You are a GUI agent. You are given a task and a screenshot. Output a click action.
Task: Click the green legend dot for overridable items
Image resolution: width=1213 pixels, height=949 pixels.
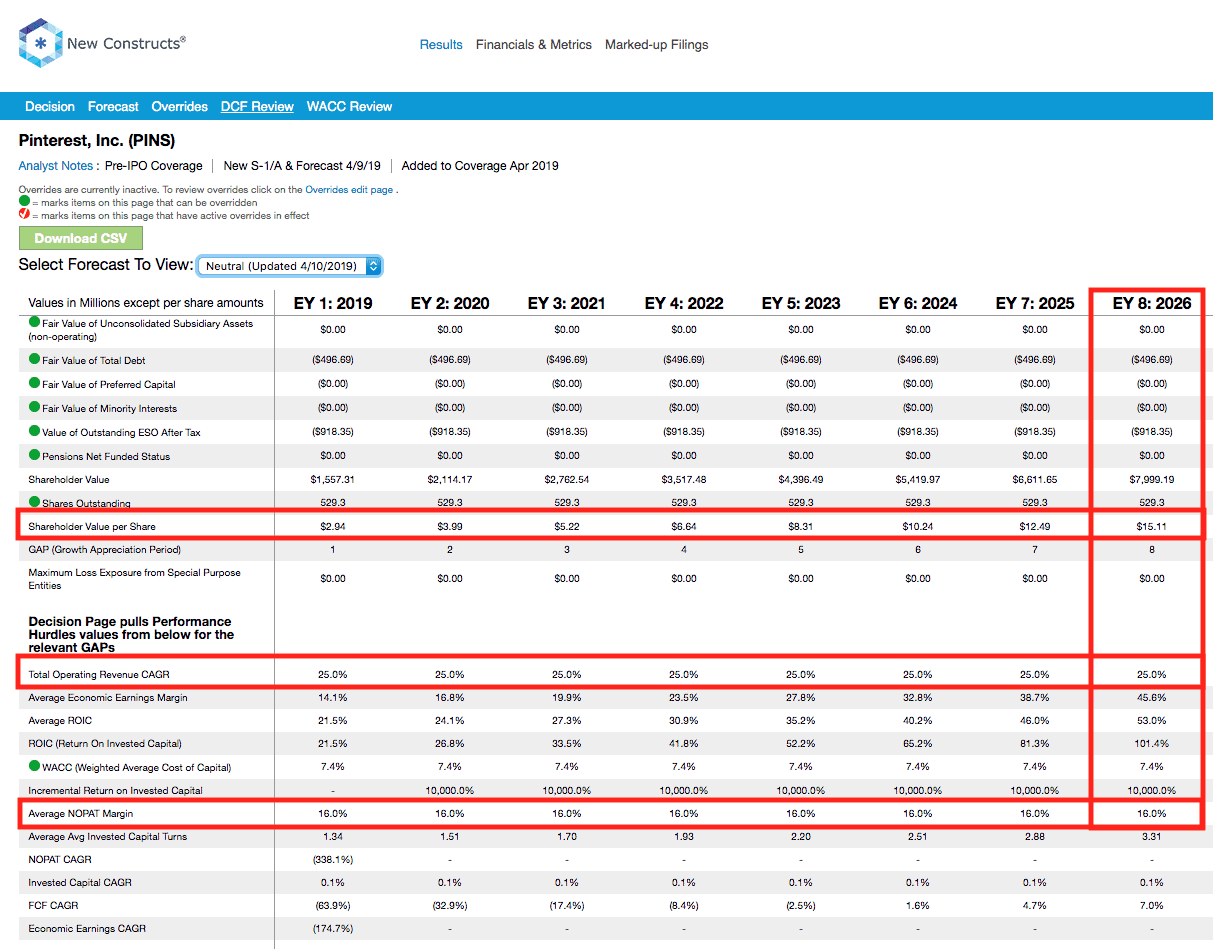click(25, 201)
